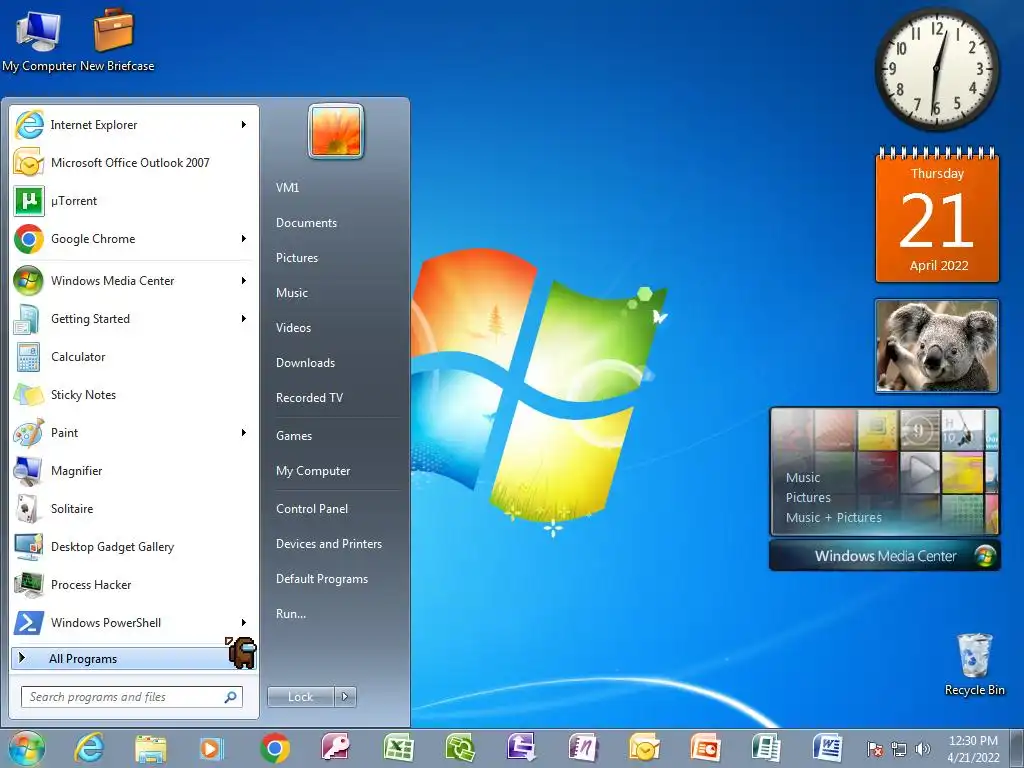Open Windows Media Center in Start menu list

tap(134, 281)
